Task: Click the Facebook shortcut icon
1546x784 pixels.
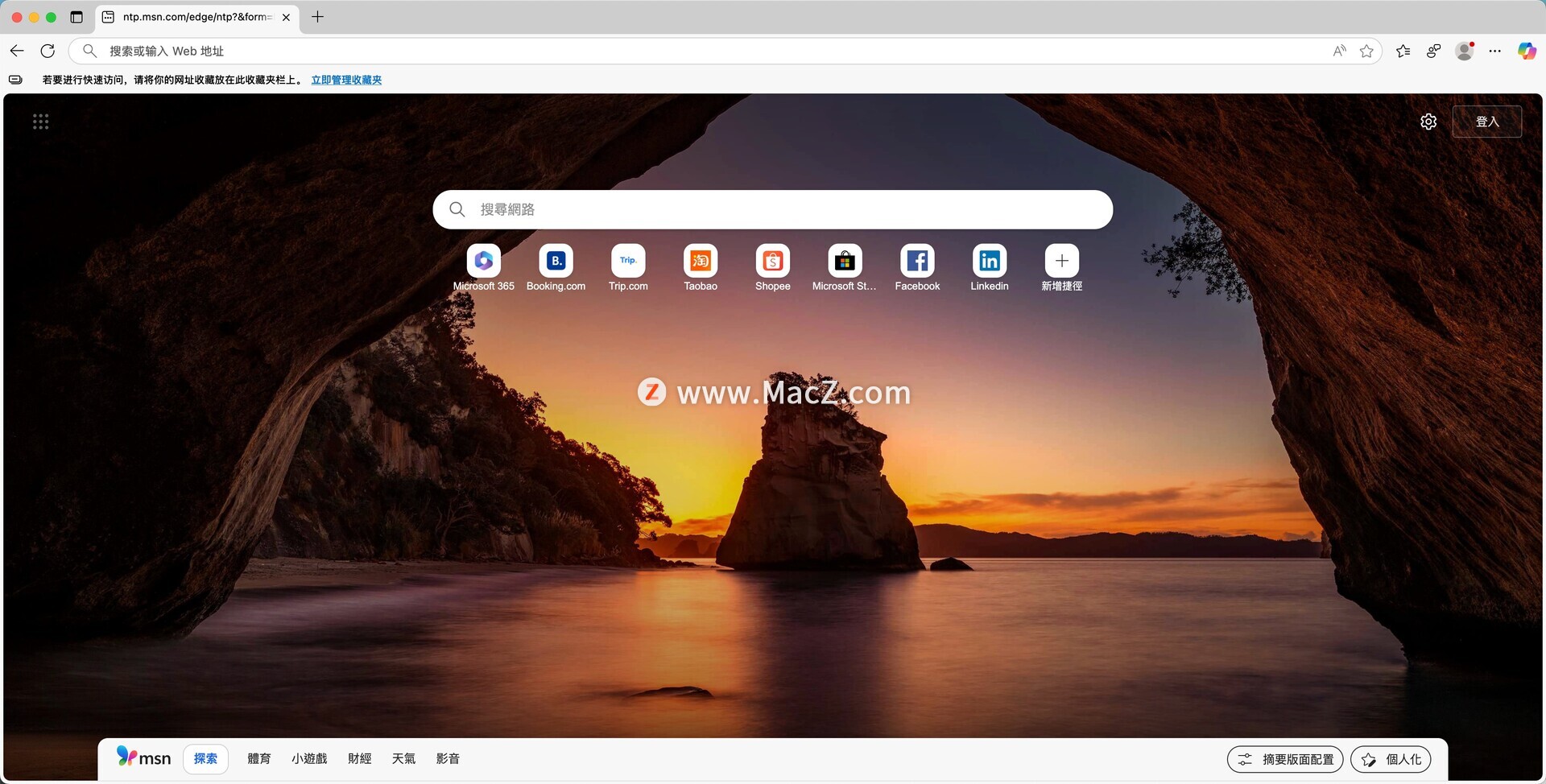Action: coord(917,262)
